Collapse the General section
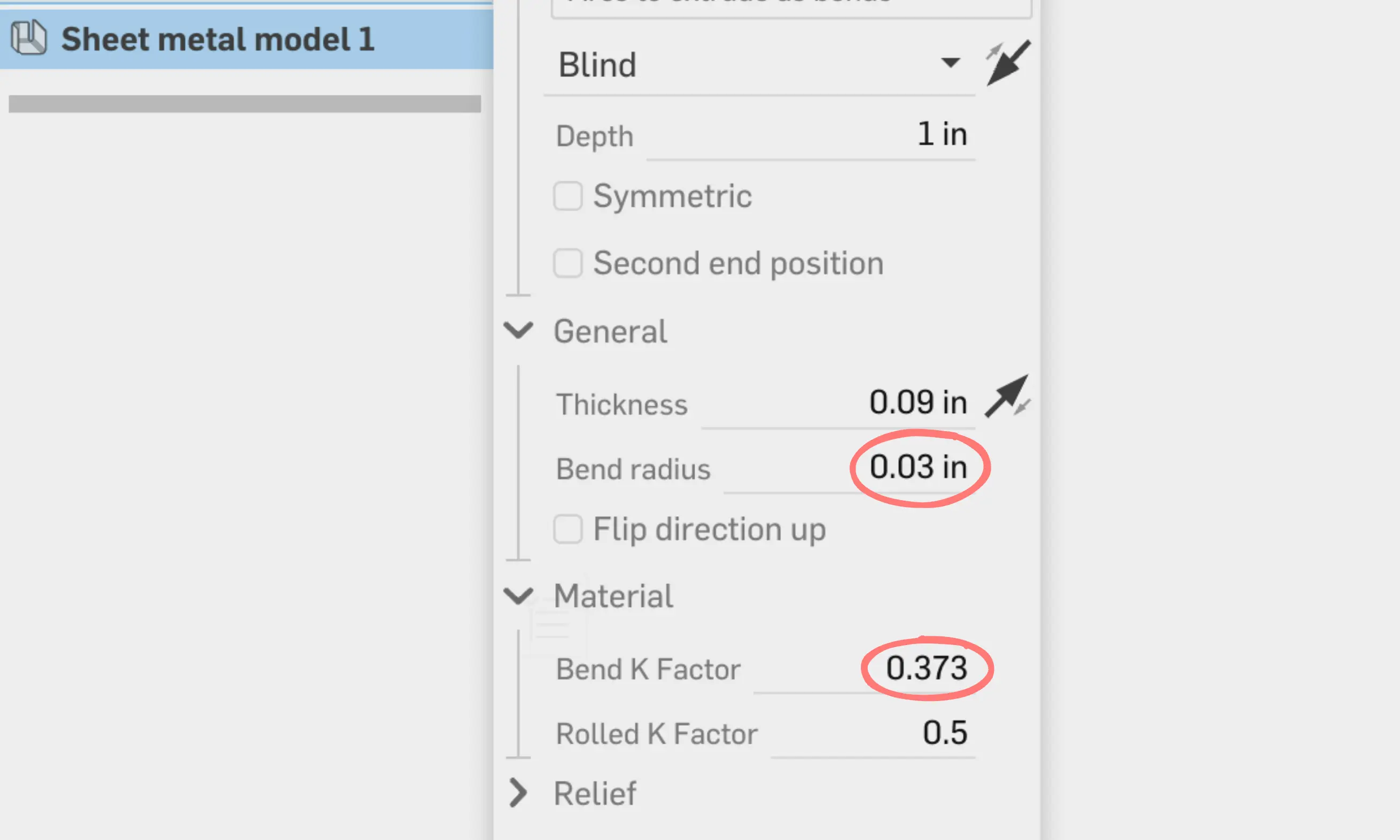This screenshot has width=1400, height=840. pos(518,330)
